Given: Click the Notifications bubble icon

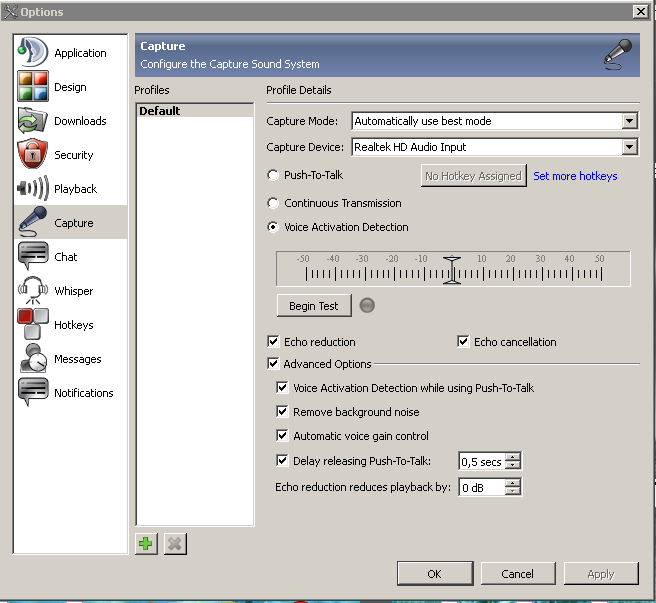Looking at the screenshot, I should coord(33,392).
